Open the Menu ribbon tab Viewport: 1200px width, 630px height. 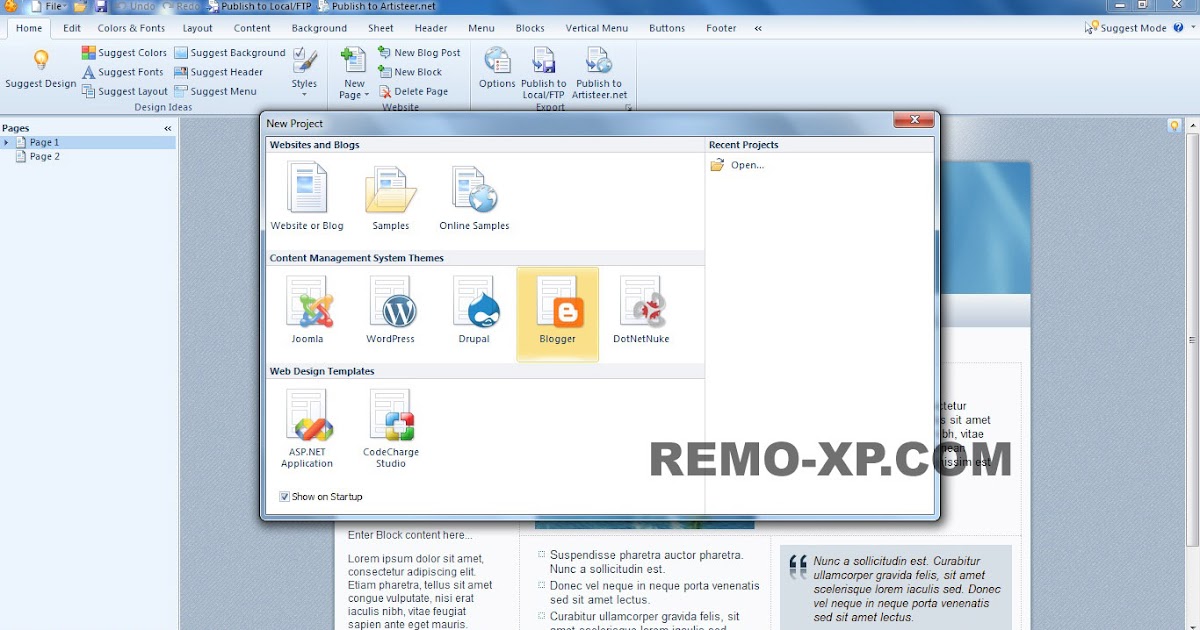[481, 28]
